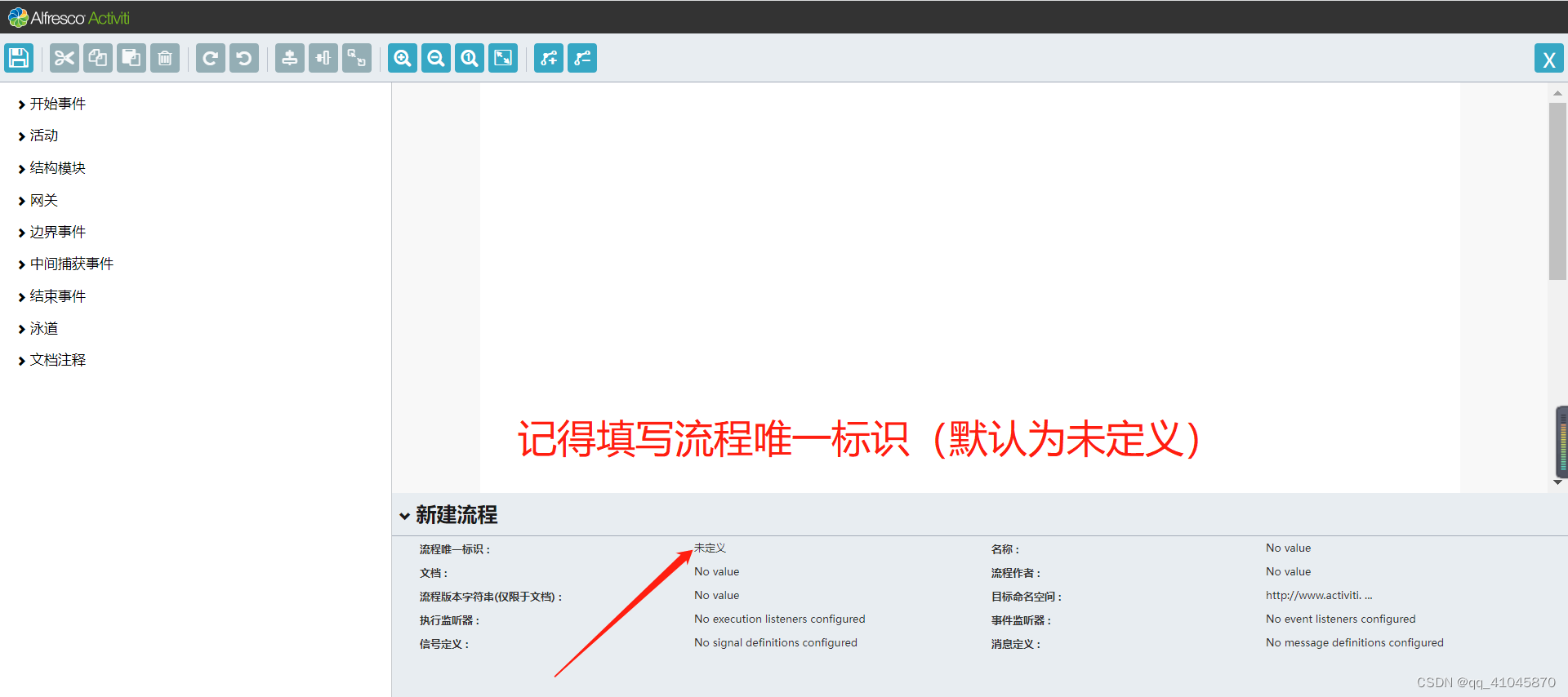Expand the 结束事件 palette group

51,296
